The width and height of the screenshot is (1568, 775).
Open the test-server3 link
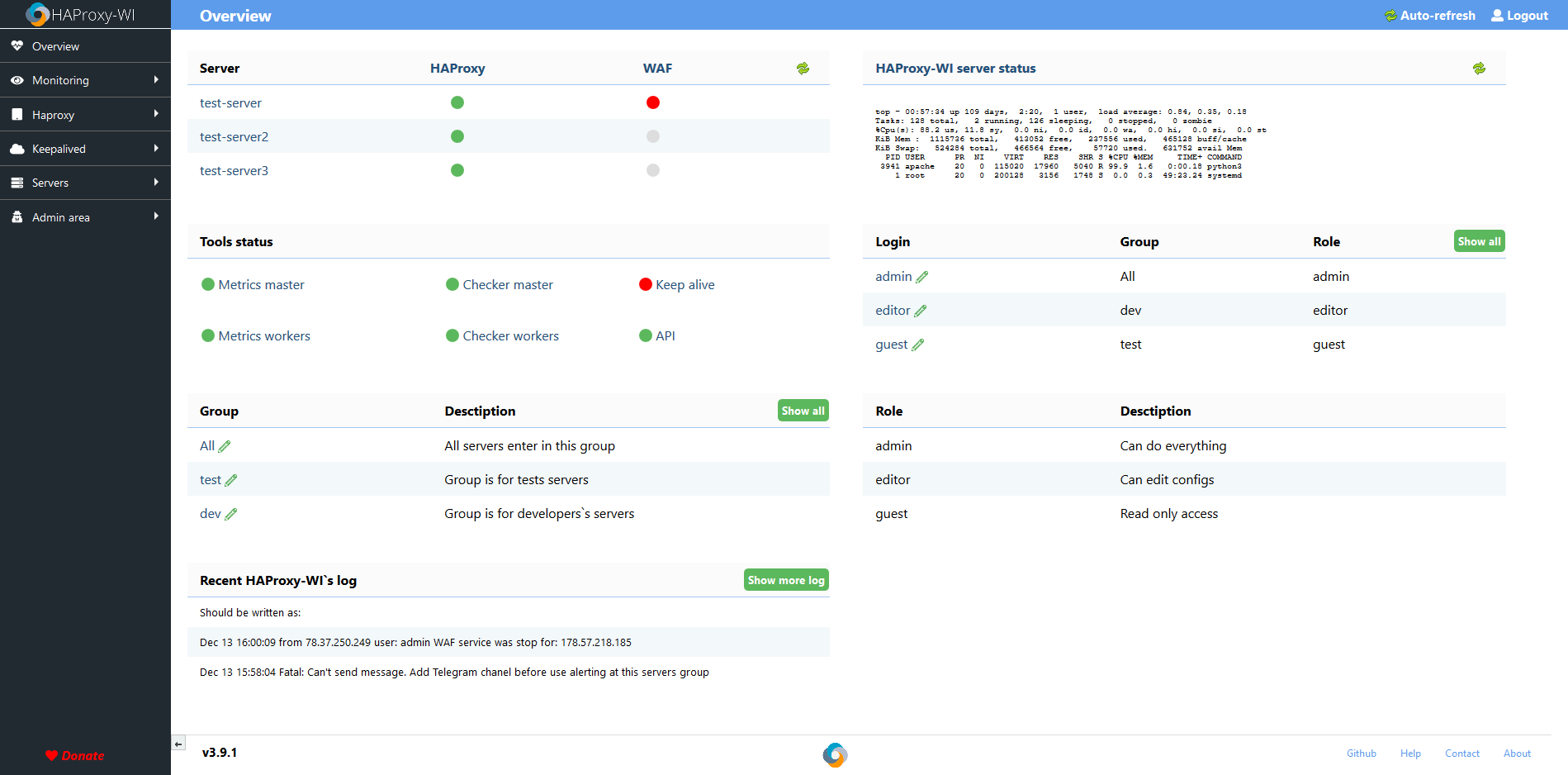pos(234,171)
